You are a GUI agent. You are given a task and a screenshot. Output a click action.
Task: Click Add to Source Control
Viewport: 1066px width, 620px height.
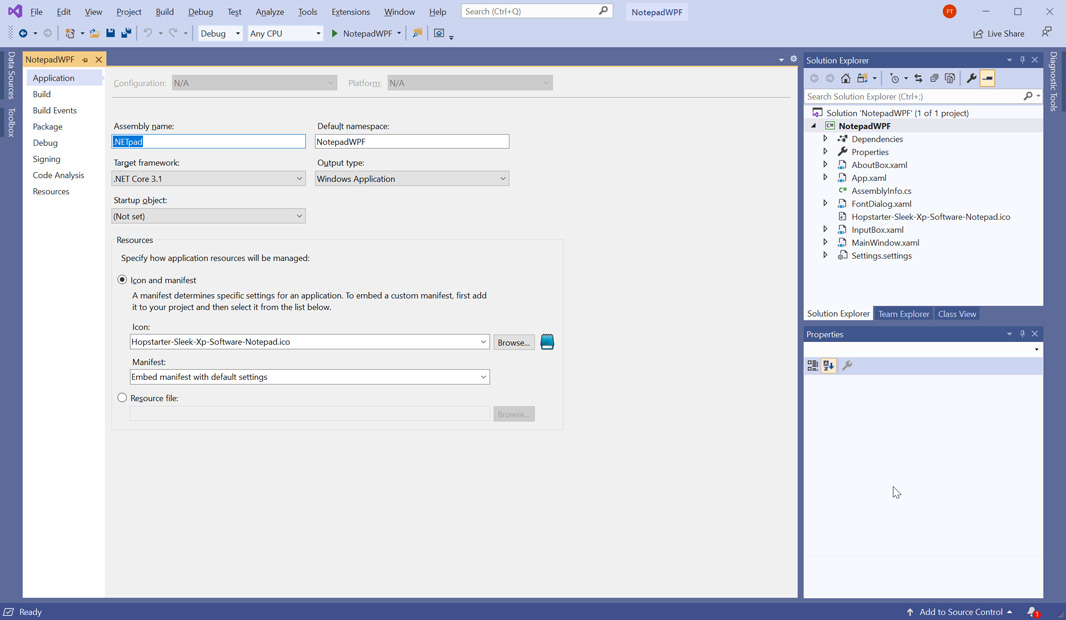tap(958, 612)
